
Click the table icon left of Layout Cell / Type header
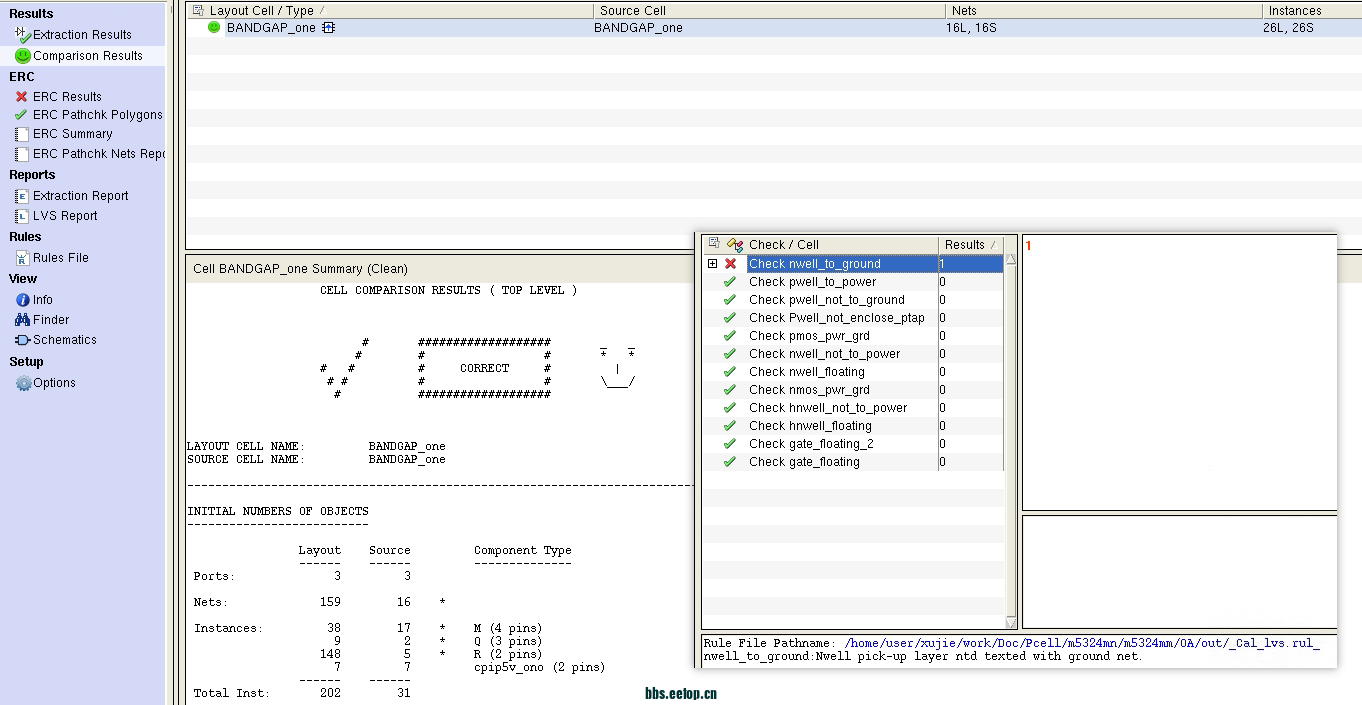click(x=198, y=11)
